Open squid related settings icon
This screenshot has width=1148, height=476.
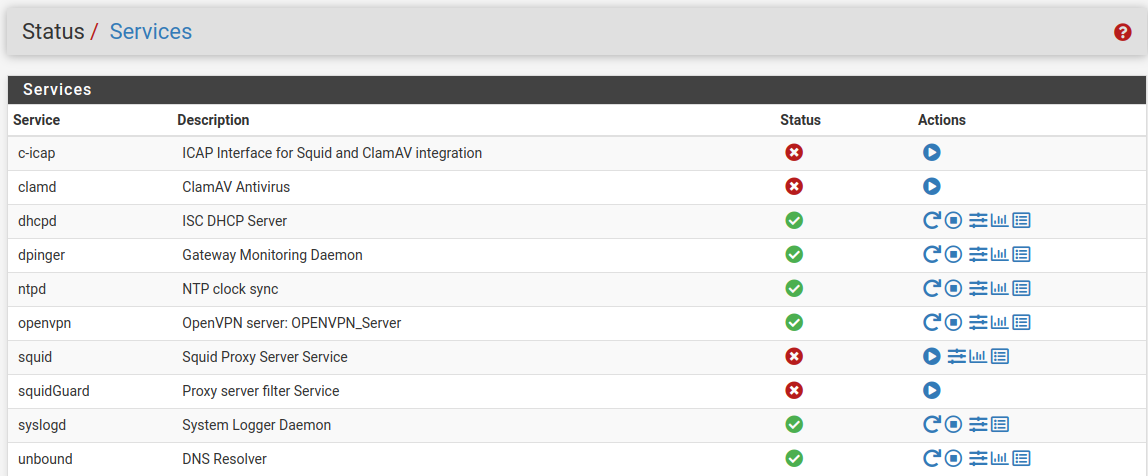tap(957, 357)
